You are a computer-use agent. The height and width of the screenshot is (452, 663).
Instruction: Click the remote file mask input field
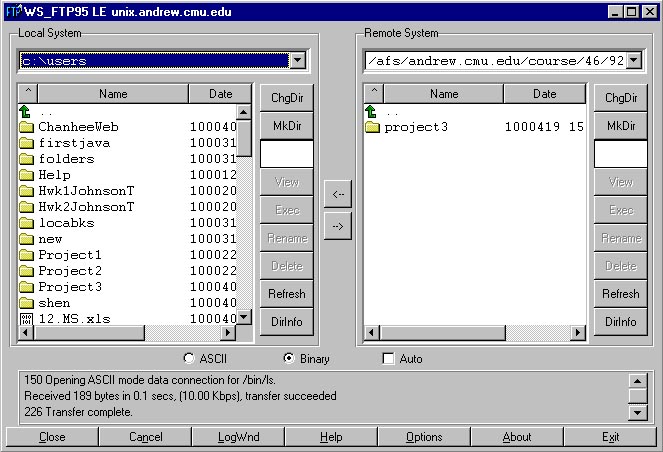click(x=621, y=154)
